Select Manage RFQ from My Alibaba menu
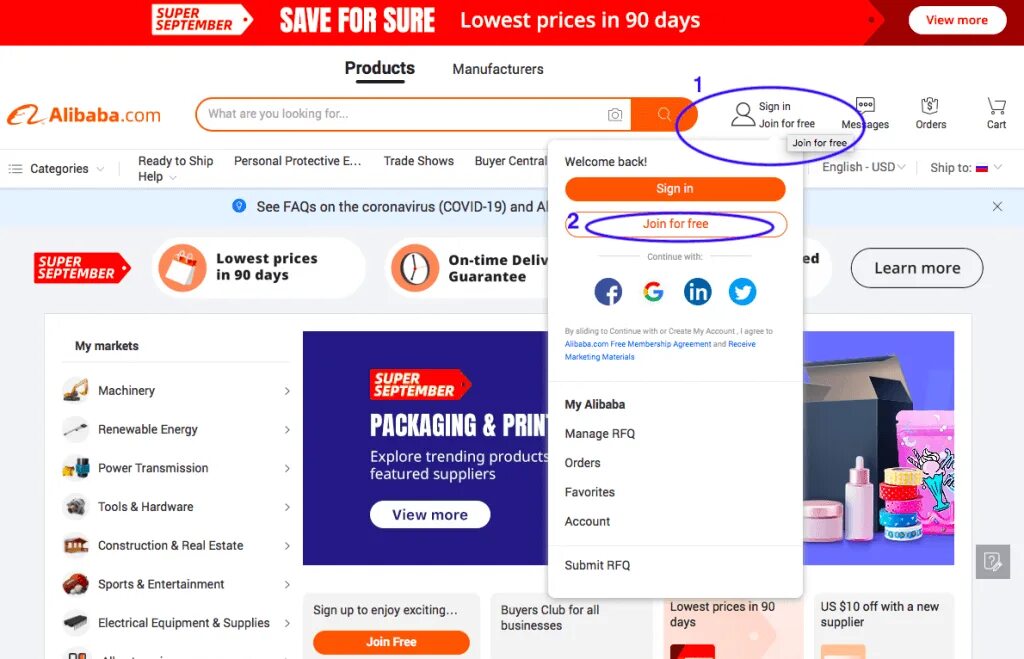Screen dimensions: 1024x659 [600, 434]
